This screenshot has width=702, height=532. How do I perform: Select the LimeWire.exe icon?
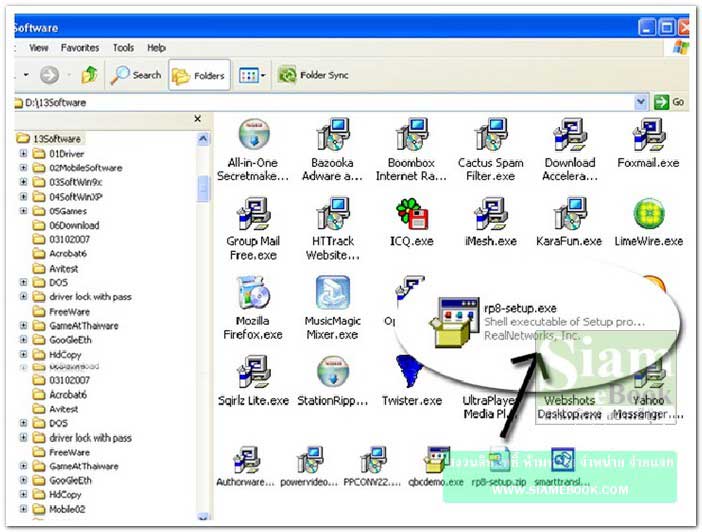pyautogui.click(x=649, y=214)
